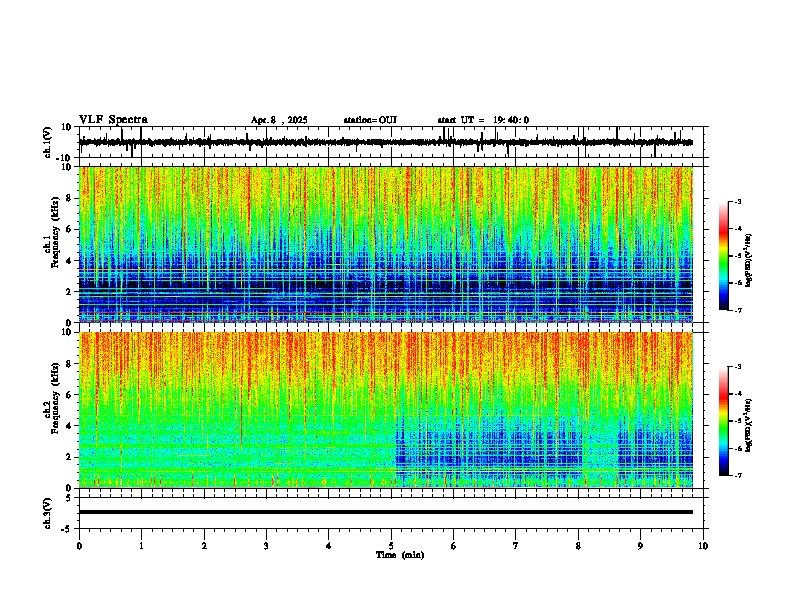Click the ch.2 spectrogram panel
Screen dimensions: 792x612
pyautogui.click(x=386, y=410)
